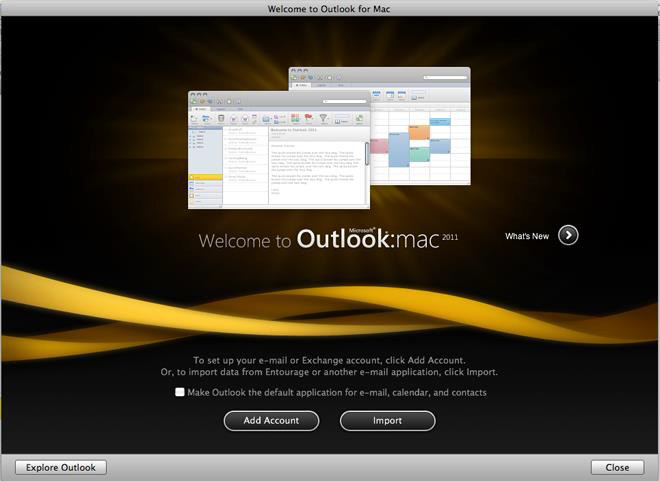Enable Make Outlook the default application checkbox
660x481 pixels.
(180, 393)
